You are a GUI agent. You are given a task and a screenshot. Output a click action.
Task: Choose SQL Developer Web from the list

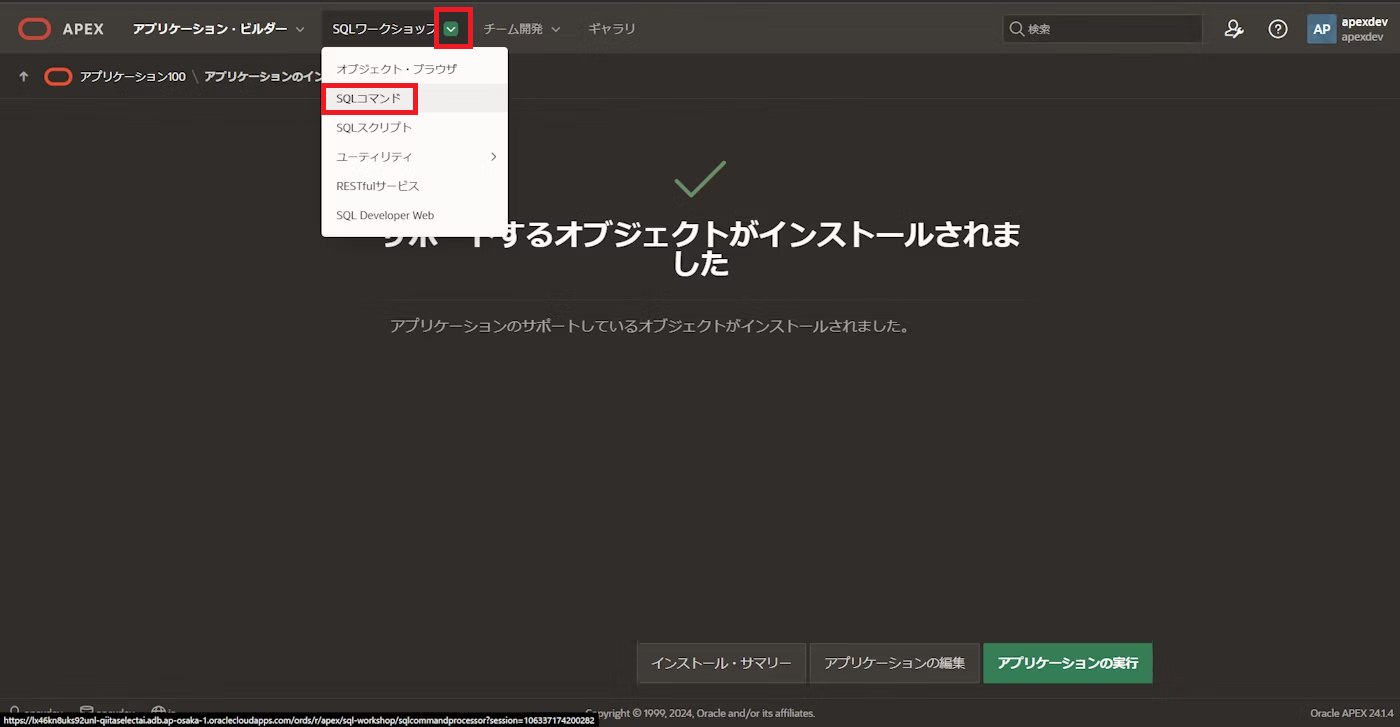point(385,215)
